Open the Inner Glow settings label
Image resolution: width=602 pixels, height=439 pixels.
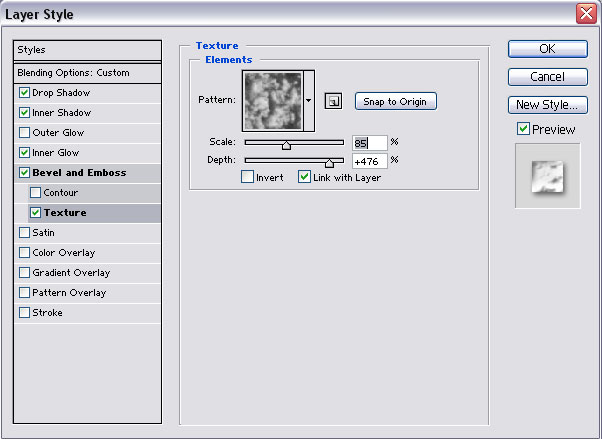pyautogui.click(x=56, y=152)
